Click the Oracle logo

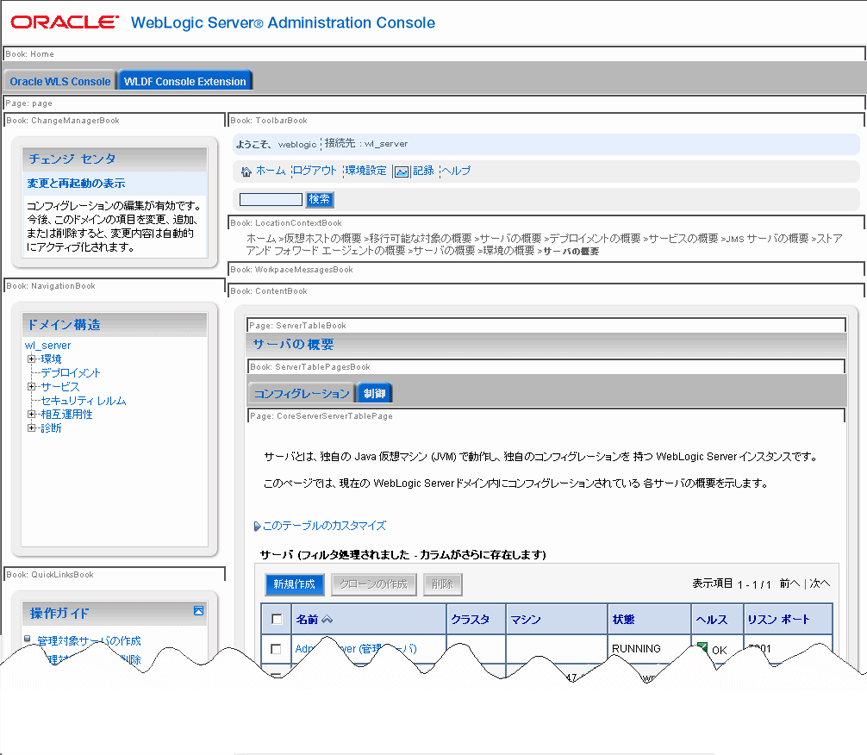tap(64, 22)
